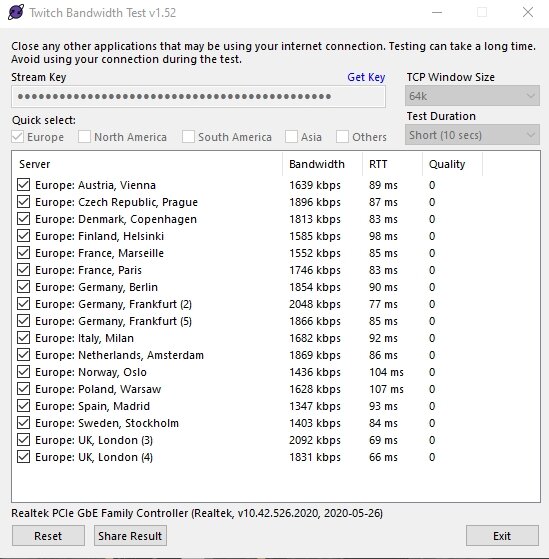
Task: Click the Reset button
Action: point(48,535)
